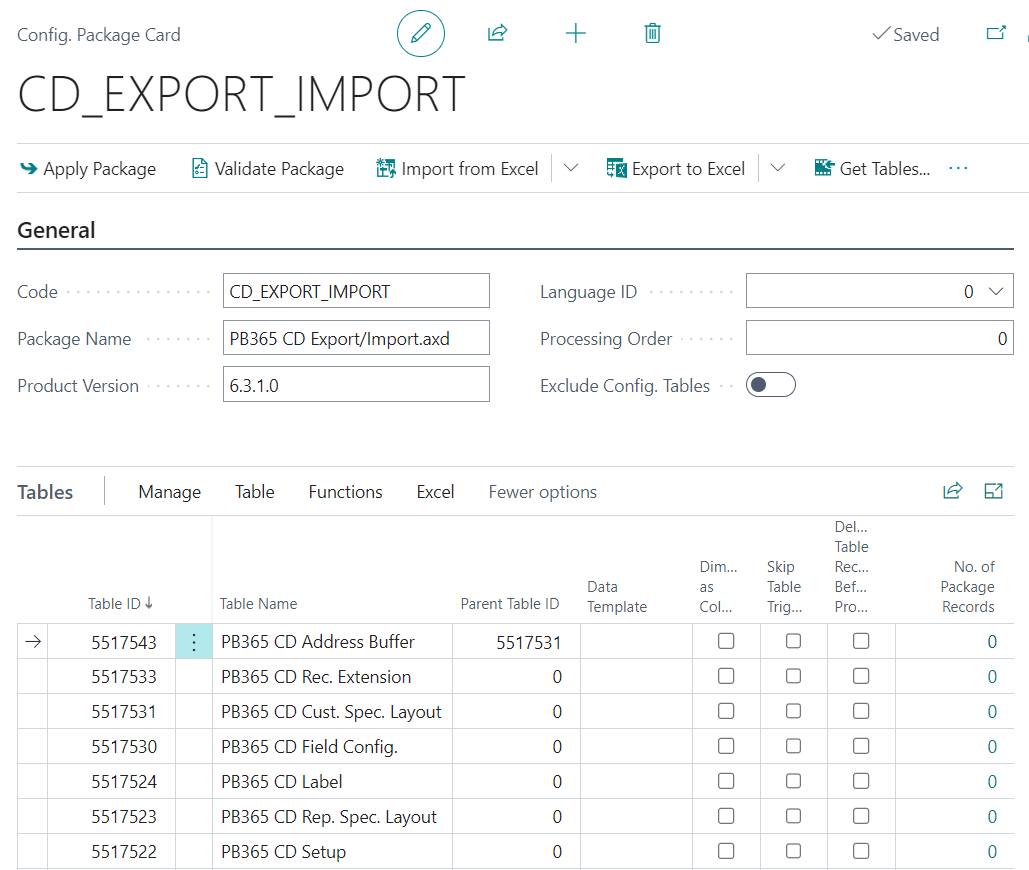The height and width of the screenshot is (870, 1029).
Task: Open Language ID dropdown
Action: tap(996, 291)
